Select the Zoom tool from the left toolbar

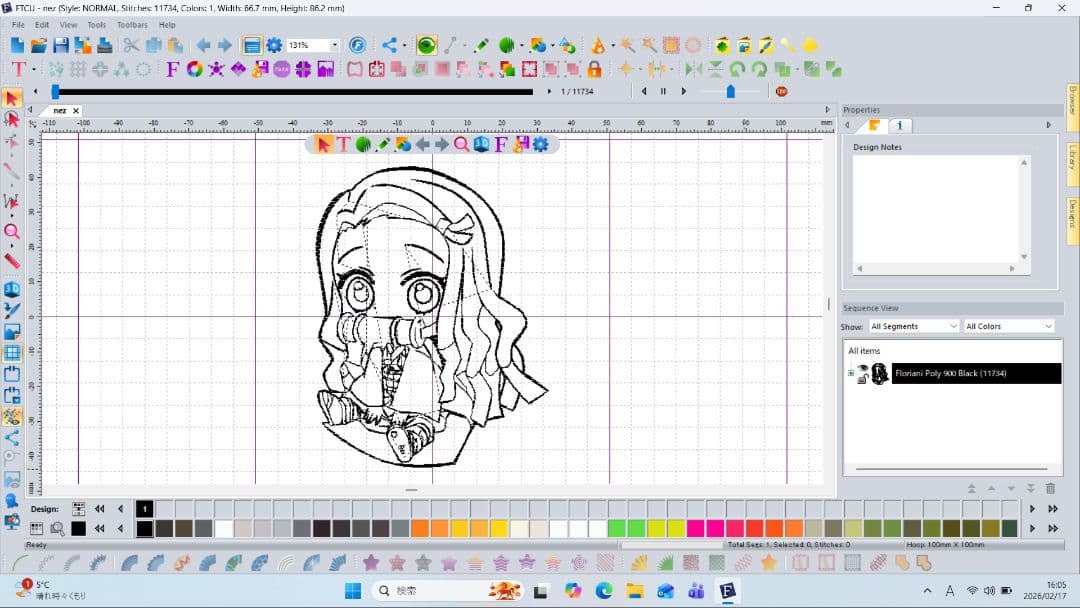point(13,232)
